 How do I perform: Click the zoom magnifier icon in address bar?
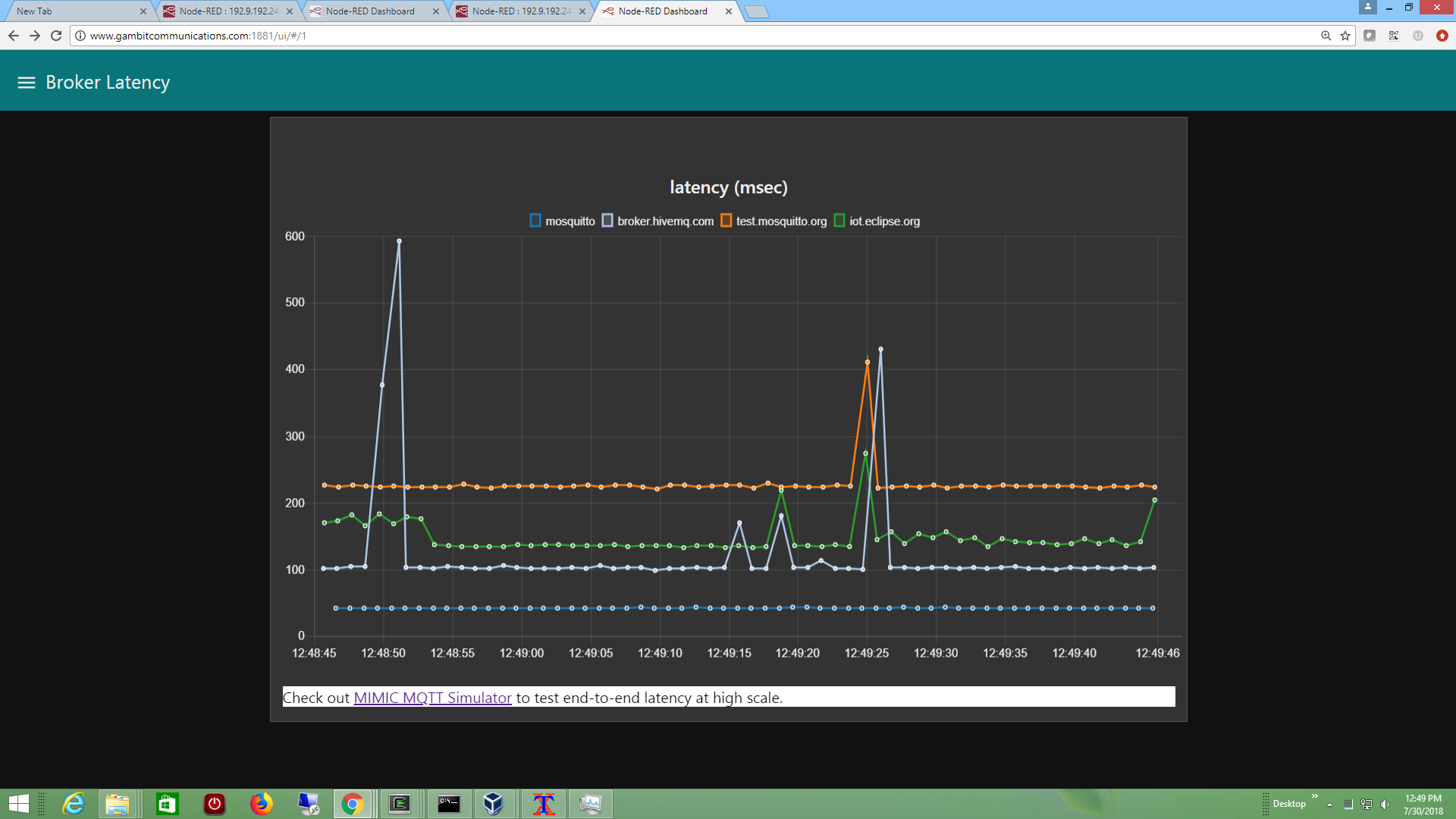coord(1326,36)
